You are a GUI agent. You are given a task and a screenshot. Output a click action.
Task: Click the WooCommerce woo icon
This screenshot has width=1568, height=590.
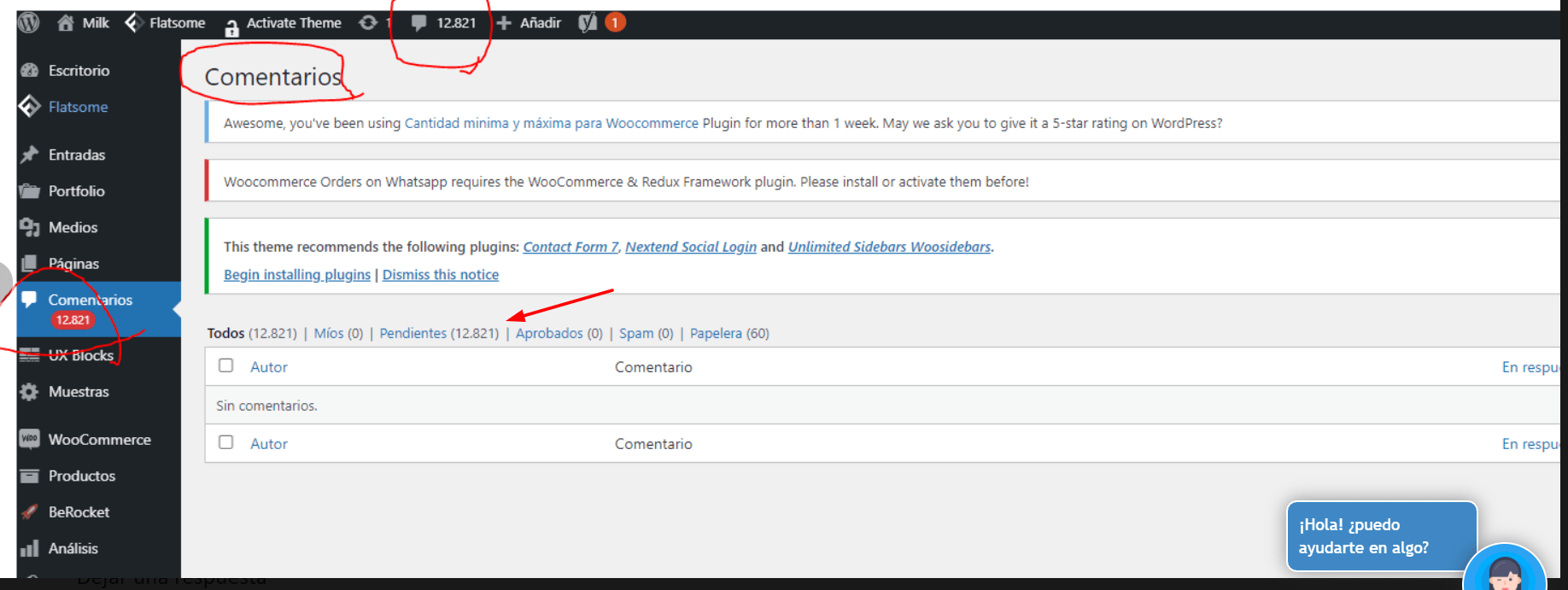(30, 439)
